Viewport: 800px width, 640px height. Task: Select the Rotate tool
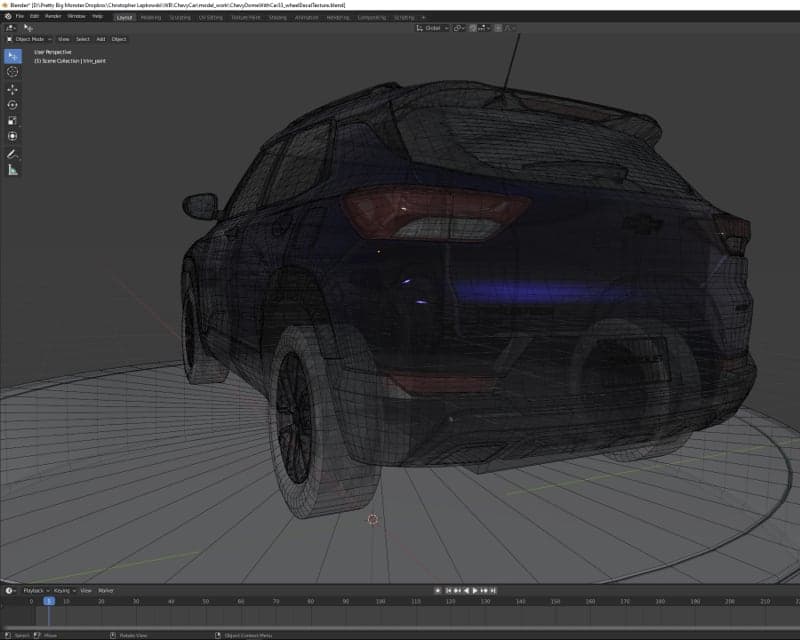13,105
